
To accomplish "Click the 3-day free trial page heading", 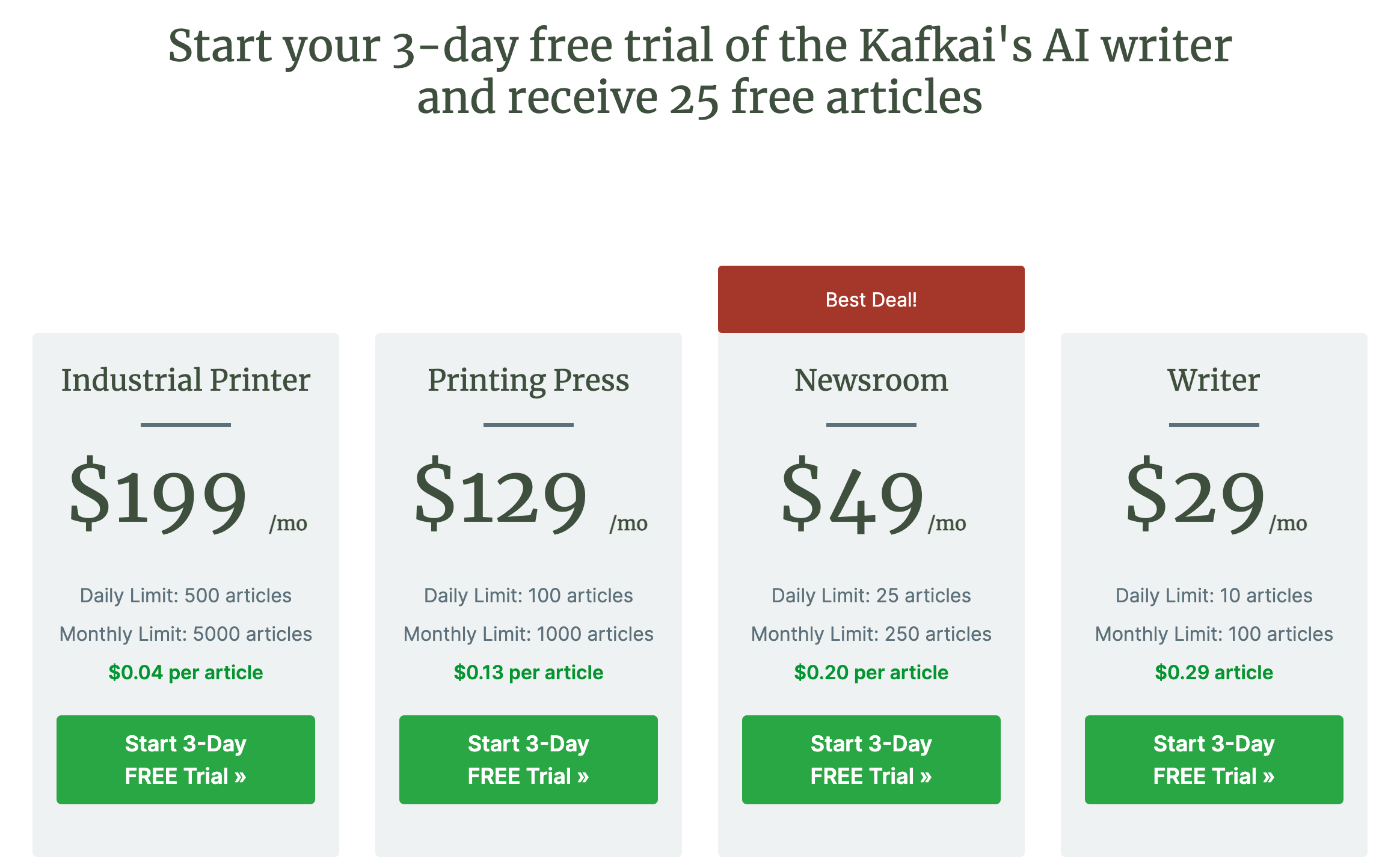I will [699, 71].
